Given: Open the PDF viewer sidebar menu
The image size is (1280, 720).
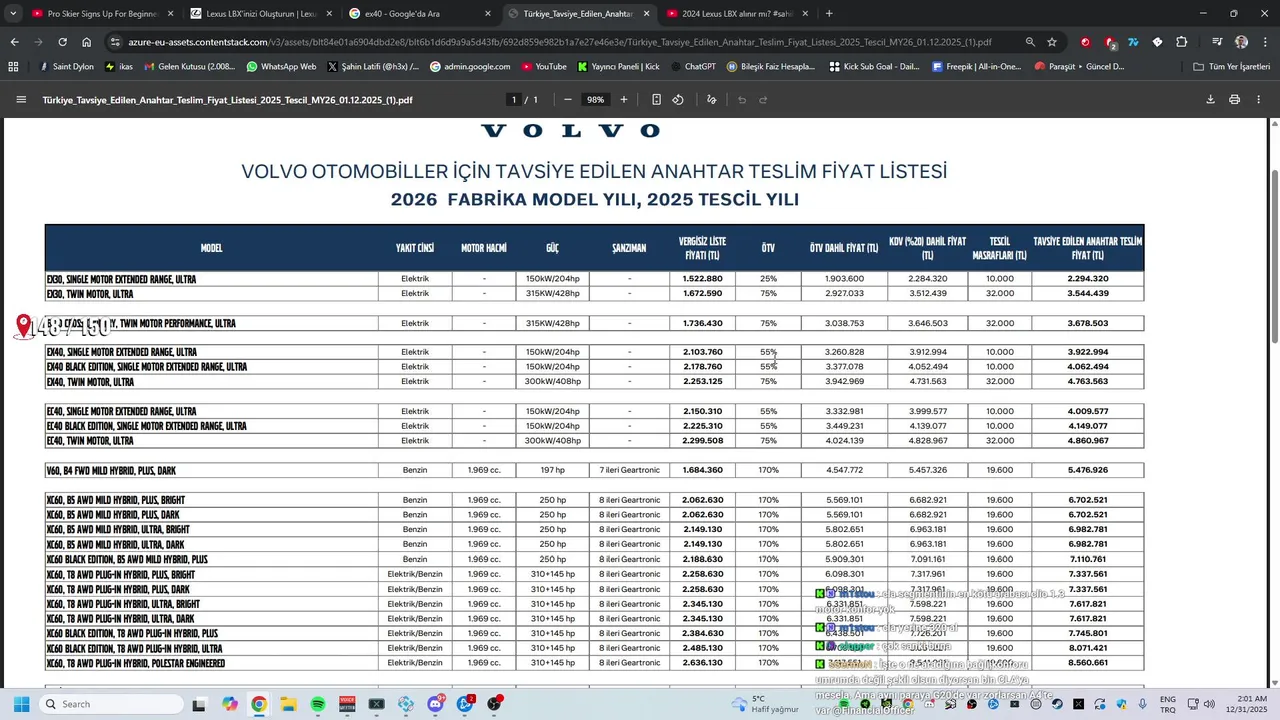Looking at the screenshot, I should pos(21,100).
